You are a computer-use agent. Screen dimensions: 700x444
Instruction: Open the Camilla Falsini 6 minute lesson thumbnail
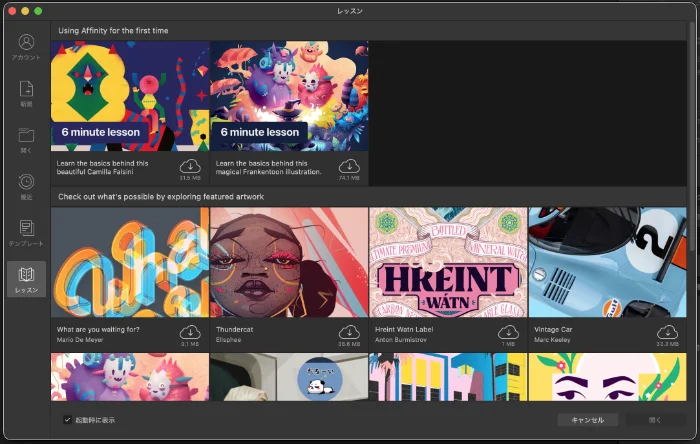point(130,96)
